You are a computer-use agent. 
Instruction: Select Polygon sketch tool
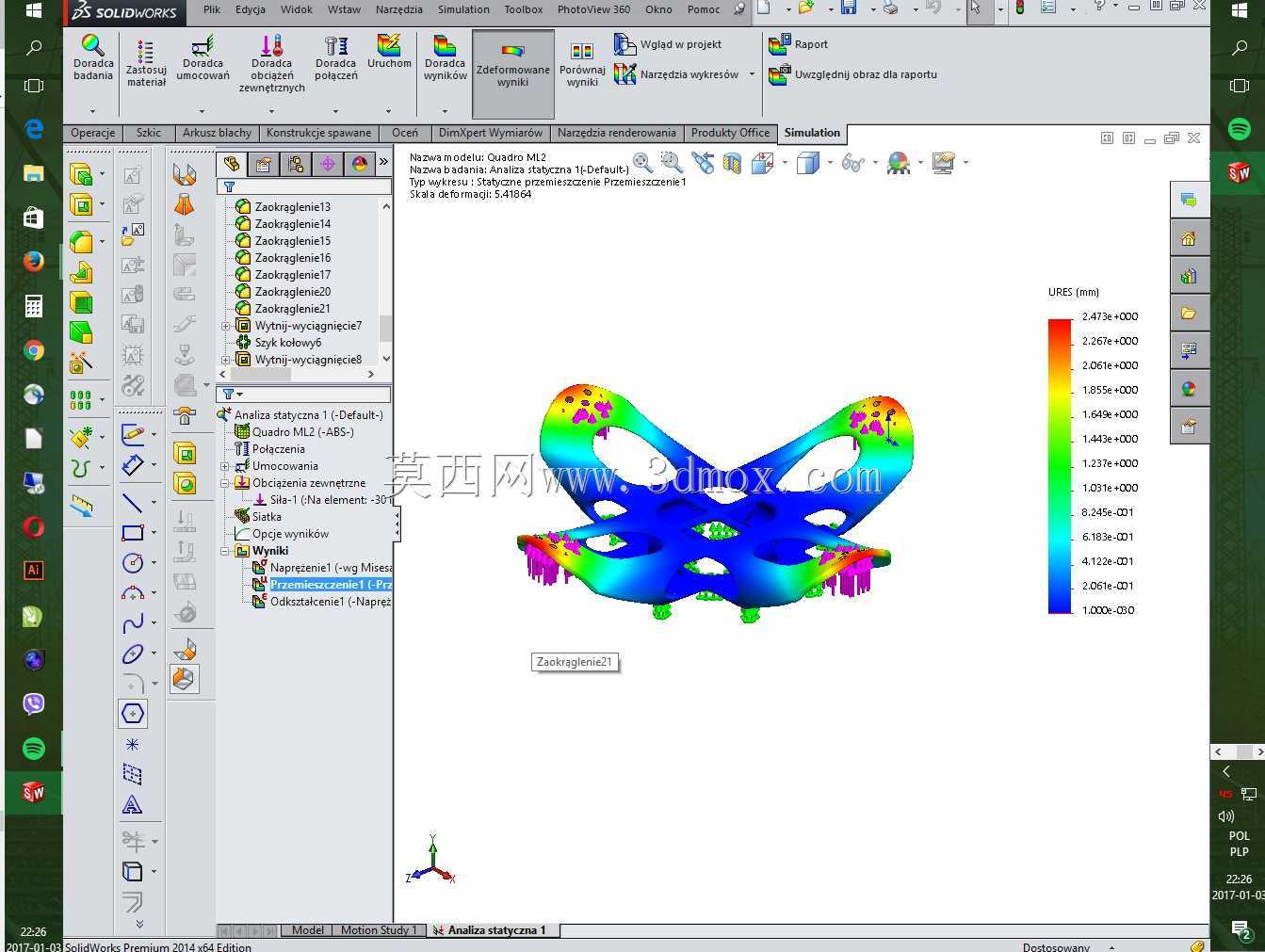click(x=133, y=714)
